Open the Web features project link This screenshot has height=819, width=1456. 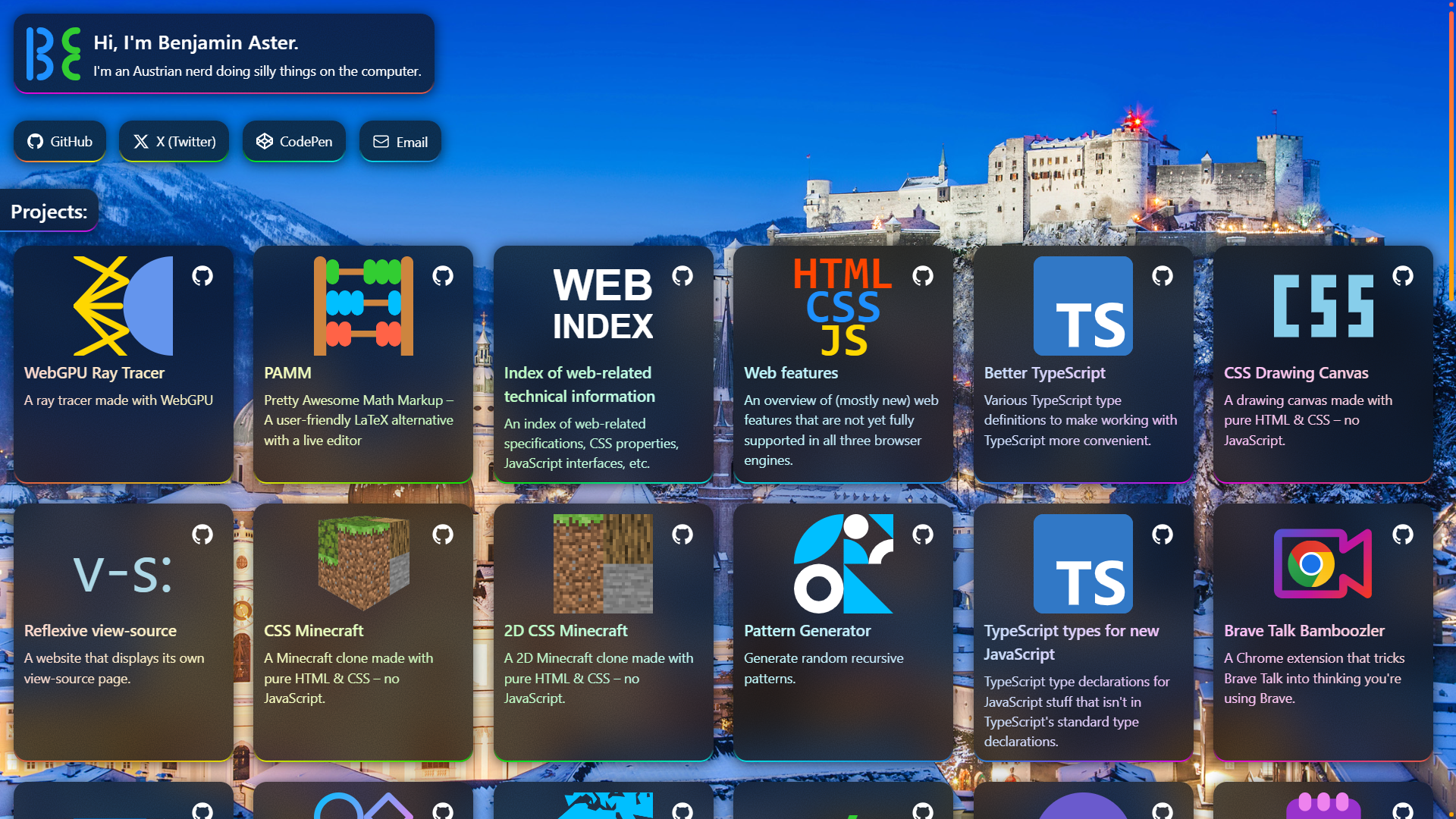tap(791, 373)
